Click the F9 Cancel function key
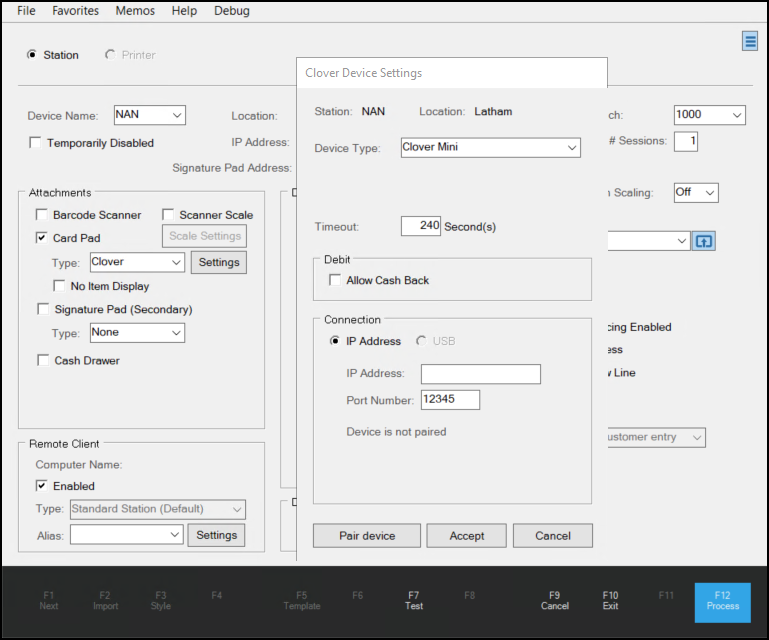The image size is (769, 640). pos(555,601)
